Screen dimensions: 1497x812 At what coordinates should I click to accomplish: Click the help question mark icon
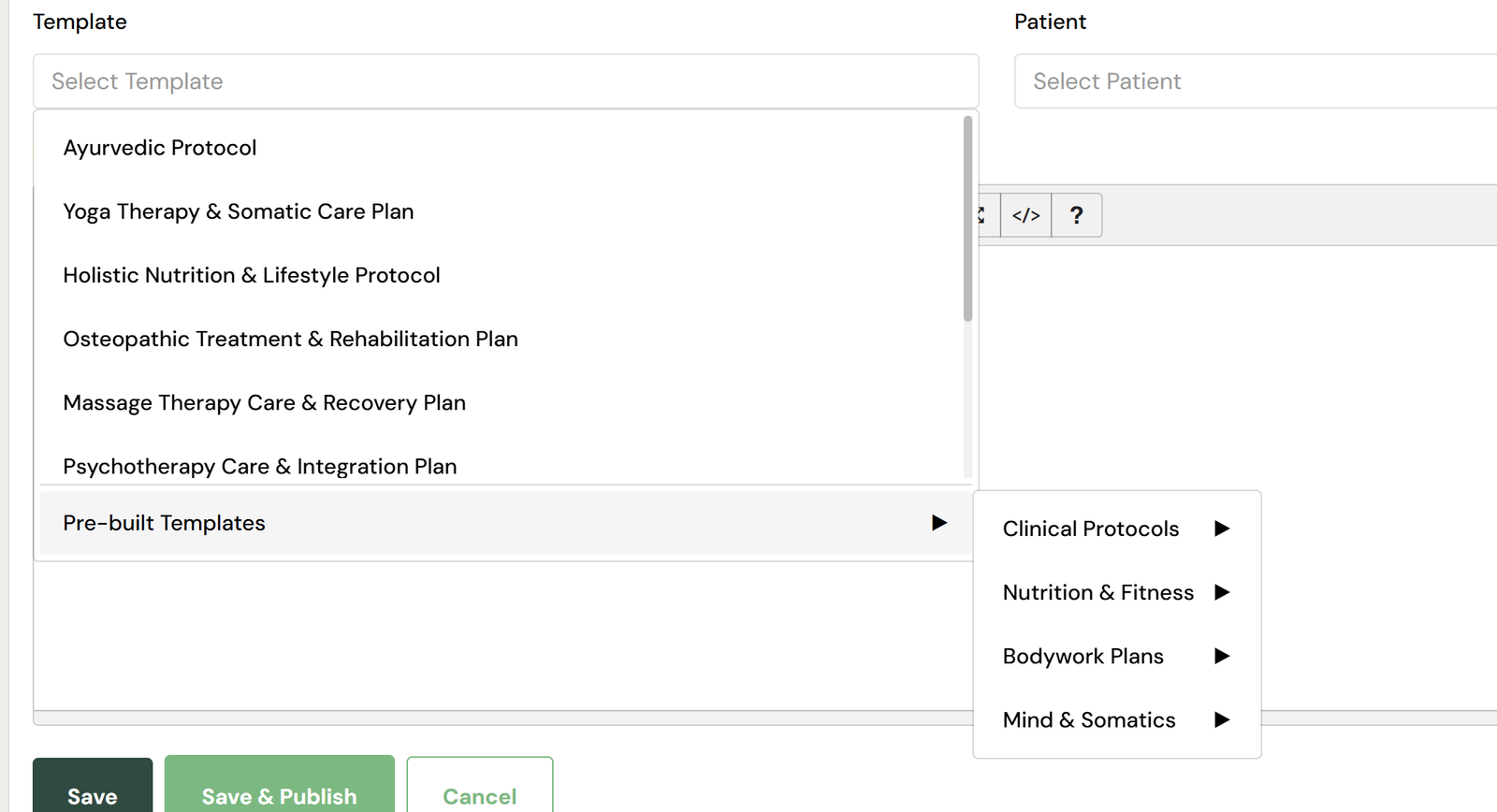pyautogui.click(x=1077, y=215)
